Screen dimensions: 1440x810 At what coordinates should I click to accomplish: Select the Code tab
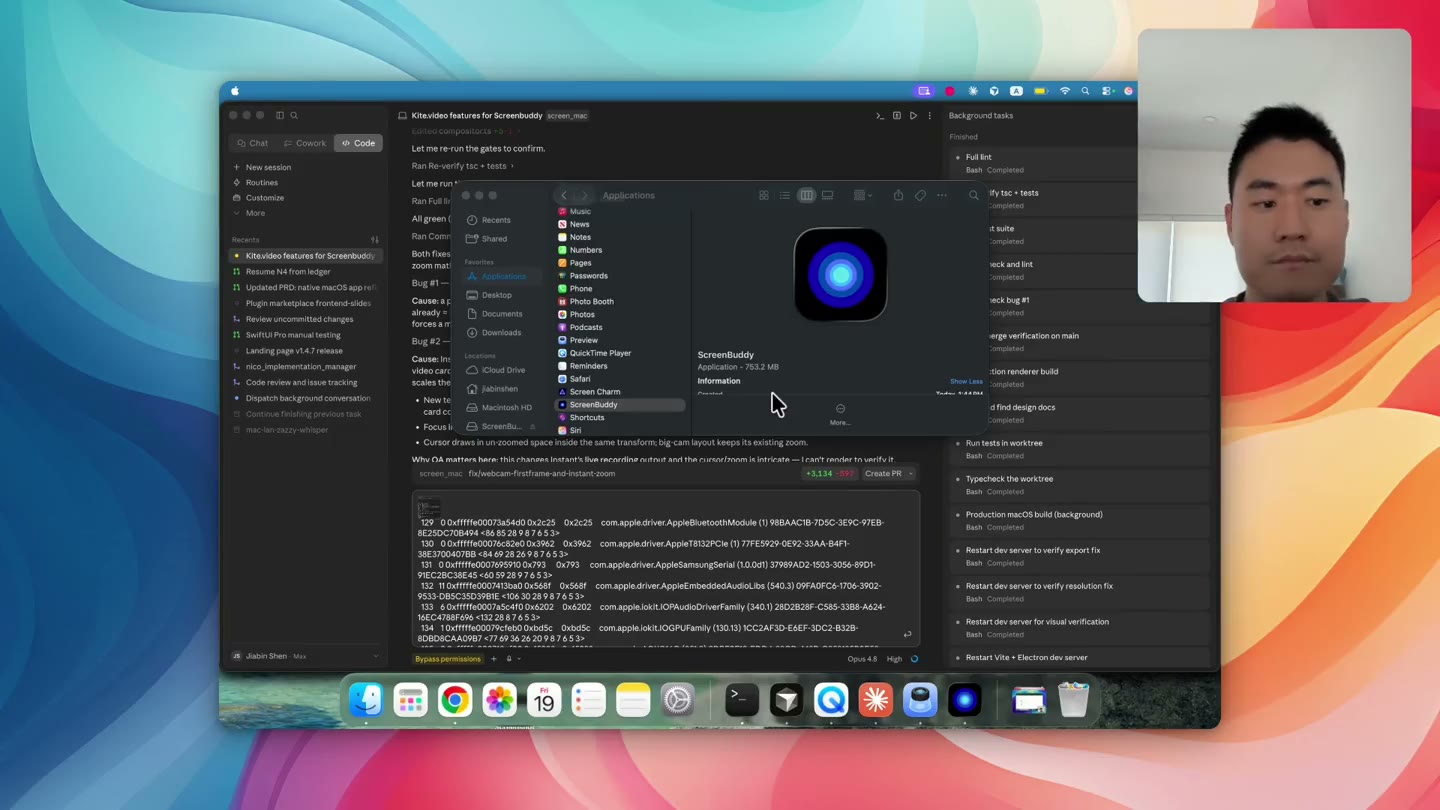(x=358, y=143)
